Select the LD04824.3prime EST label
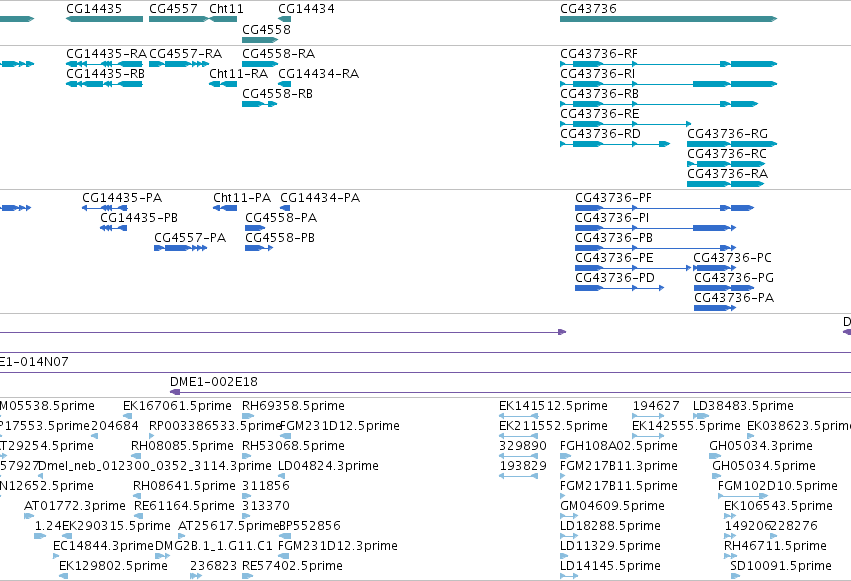Screen dimensions: 851x581 tap(328, 467)
